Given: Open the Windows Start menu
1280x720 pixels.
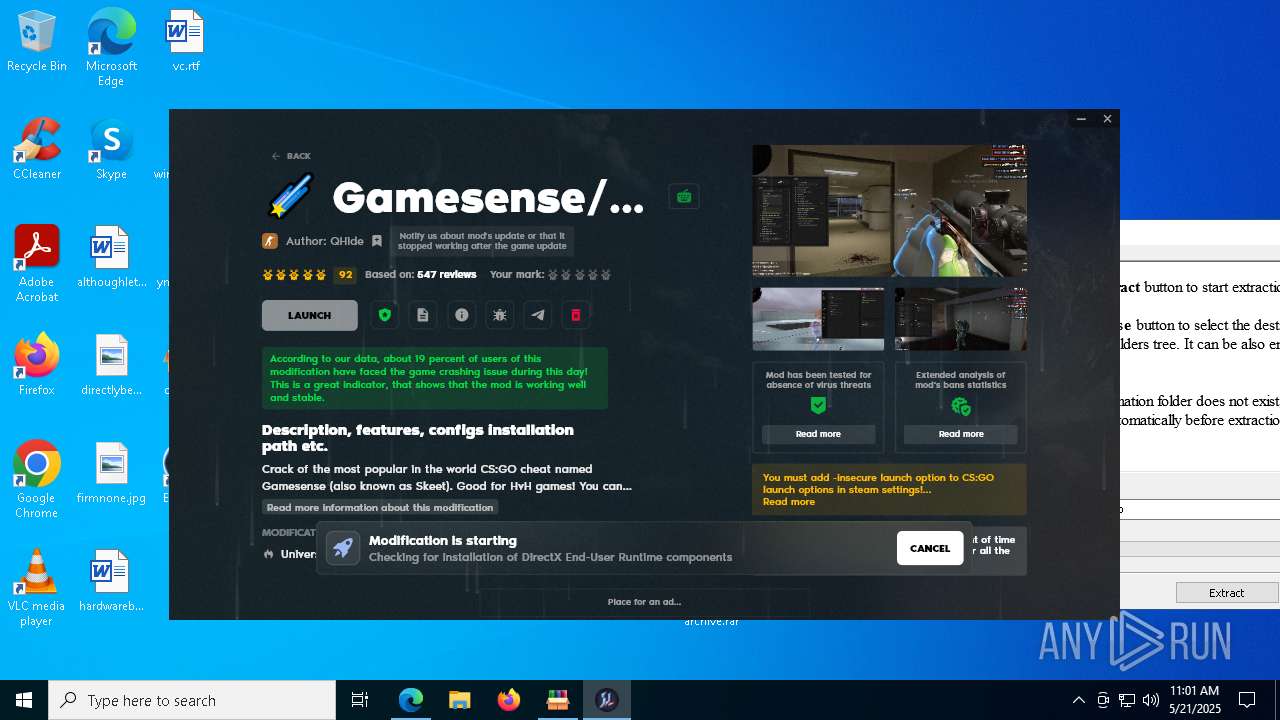Looking at the screenshot, I should (x=24, y=700).
